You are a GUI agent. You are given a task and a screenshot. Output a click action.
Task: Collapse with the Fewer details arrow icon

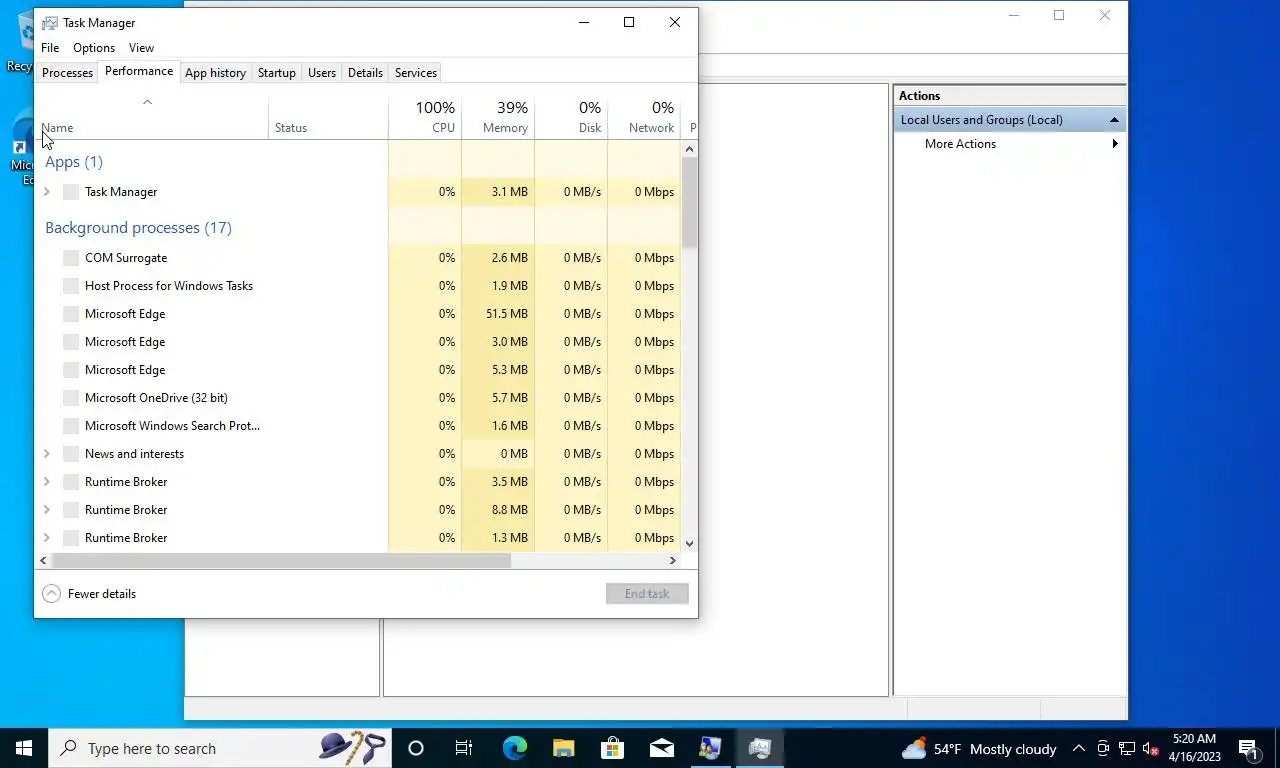click(x=51, y=594)
